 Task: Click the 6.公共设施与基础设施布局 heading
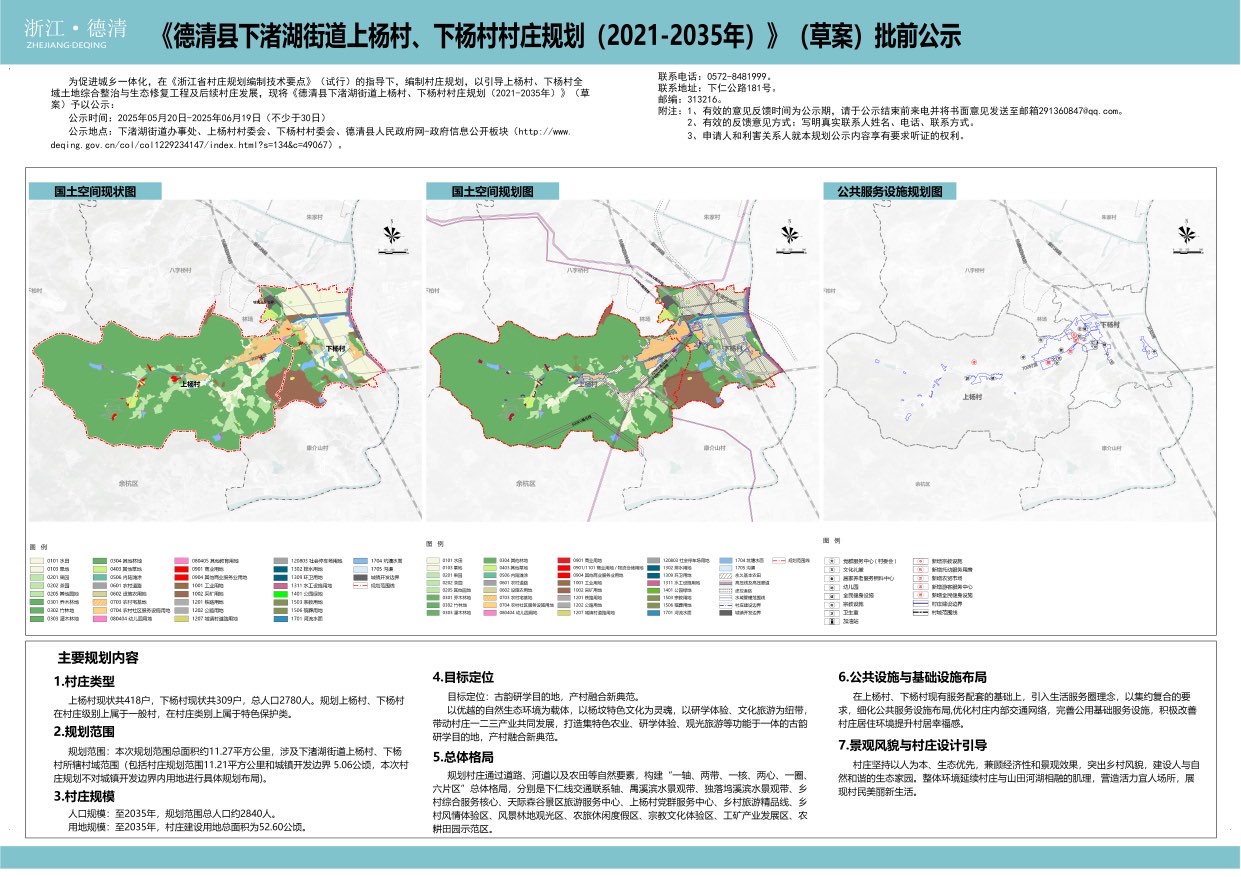(912, 677)
